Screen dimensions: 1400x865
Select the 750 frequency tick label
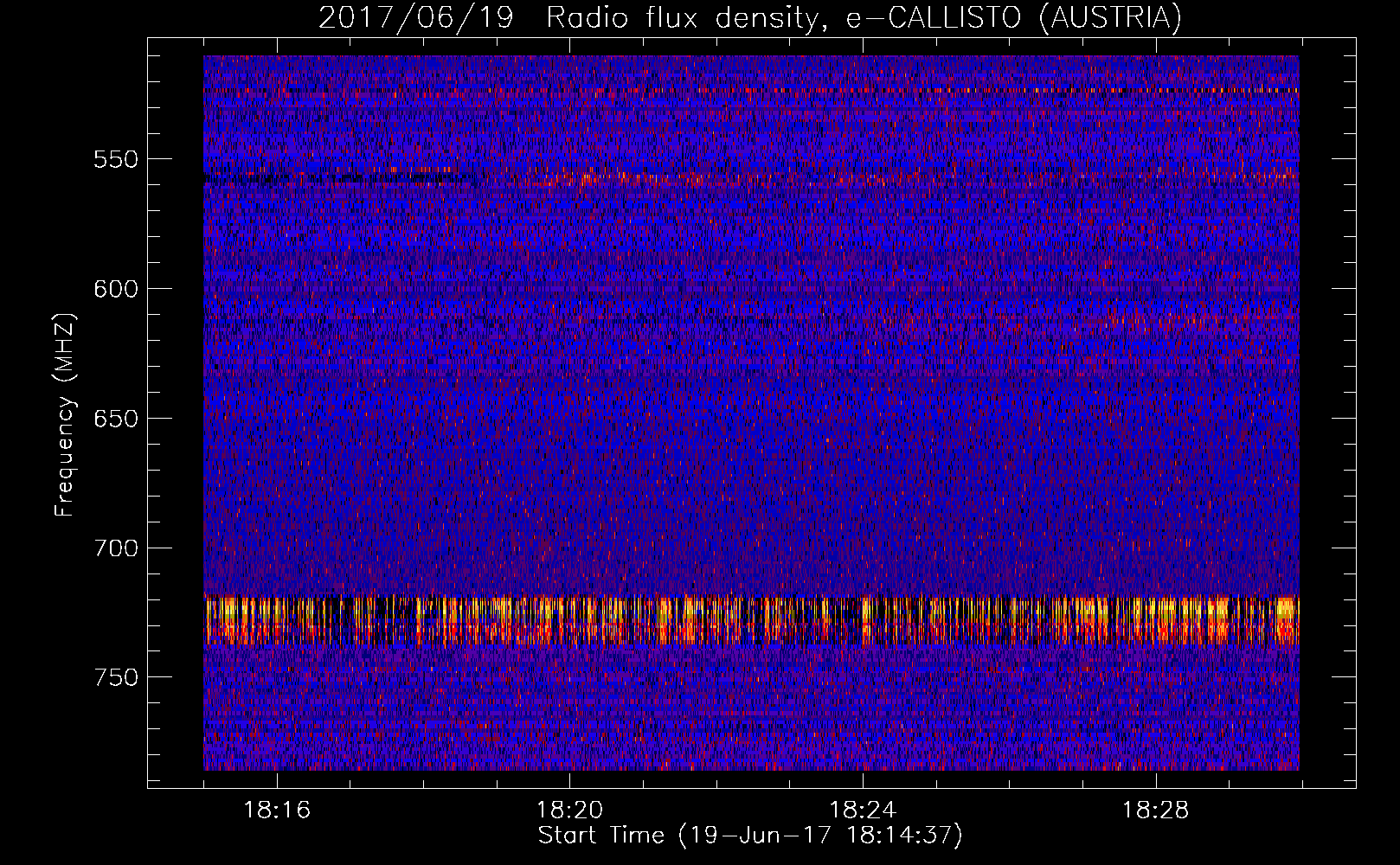point(116,677)
